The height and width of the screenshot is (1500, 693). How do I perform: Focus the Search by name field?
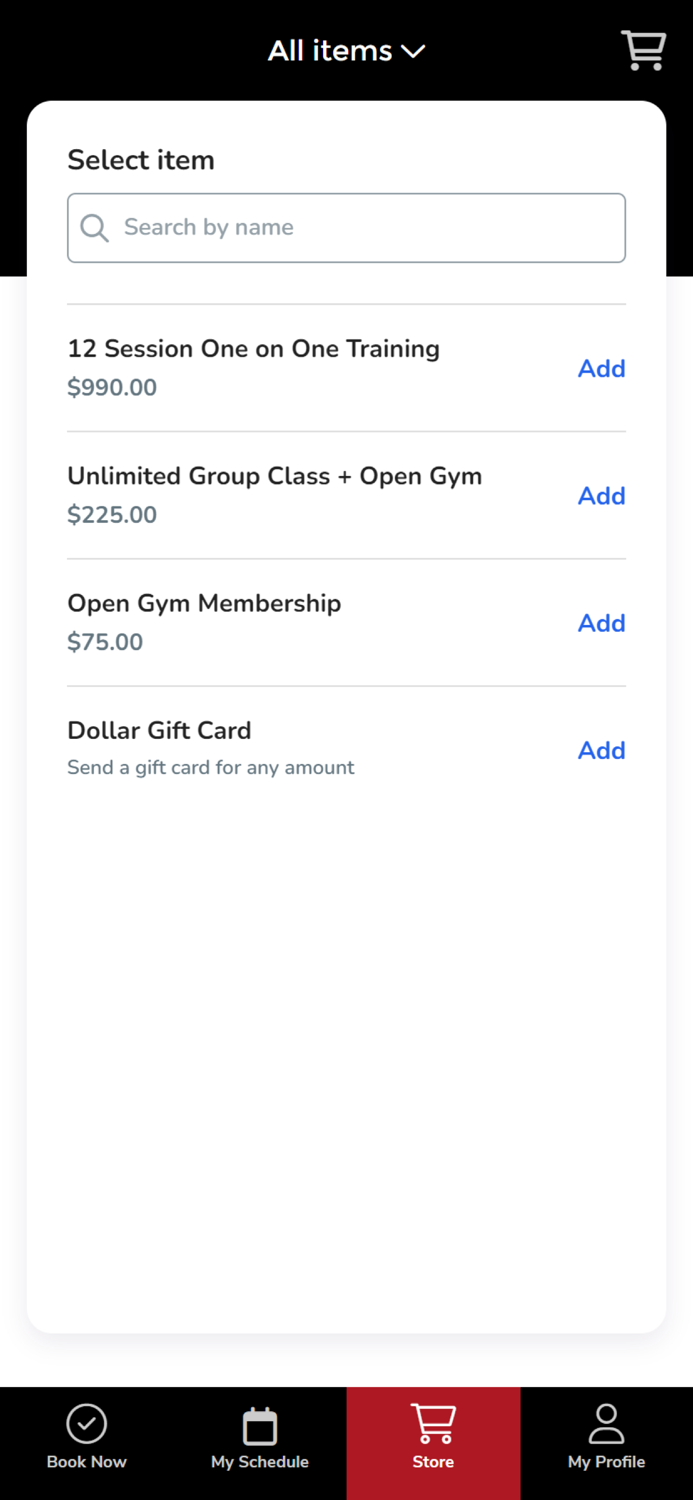[x=346, y=228]
